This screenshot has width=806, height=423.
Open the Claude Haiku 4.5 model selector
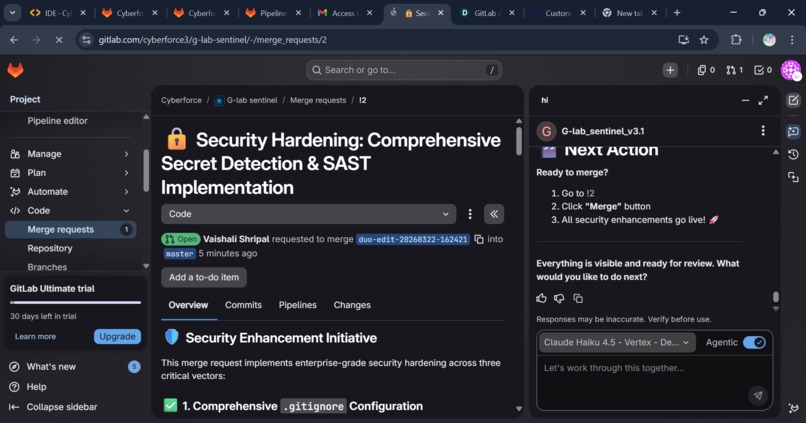[x=617, y=342]
